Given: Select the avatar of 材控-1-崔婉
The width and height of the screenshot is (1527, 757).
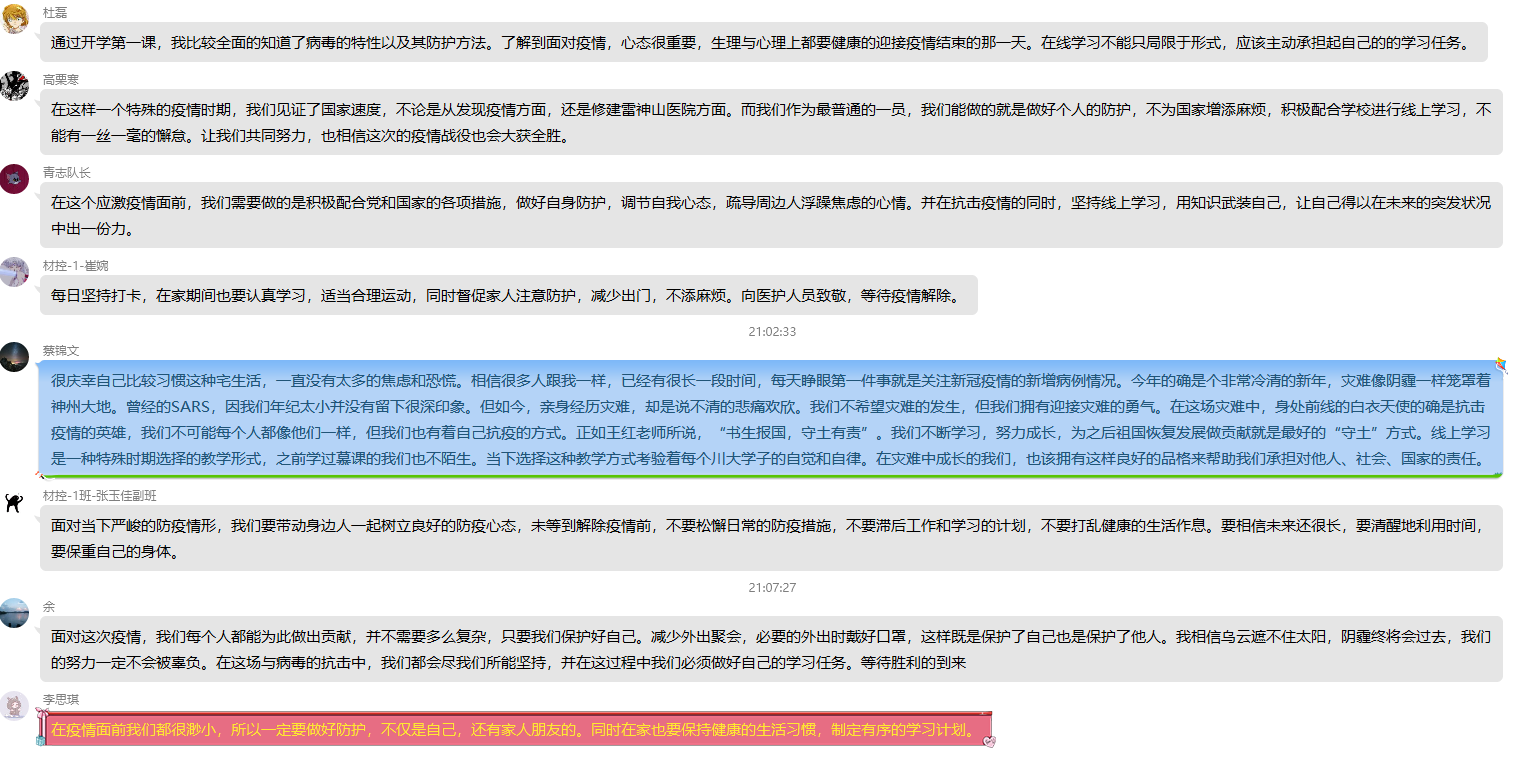Looking at the screenshot, I should (14, 272).
